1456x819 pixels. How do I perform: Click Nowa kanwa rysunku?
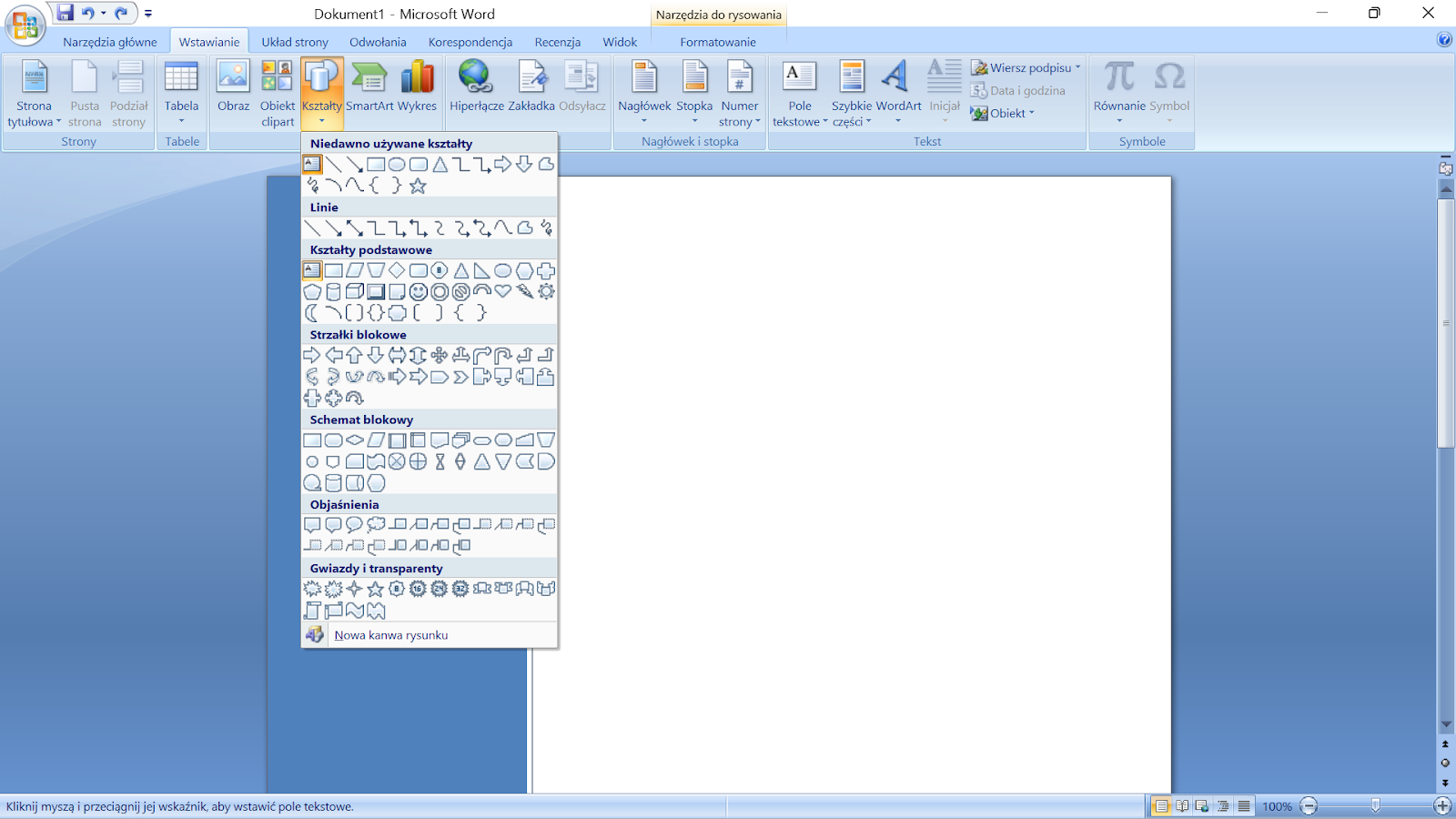click(390, 635)
